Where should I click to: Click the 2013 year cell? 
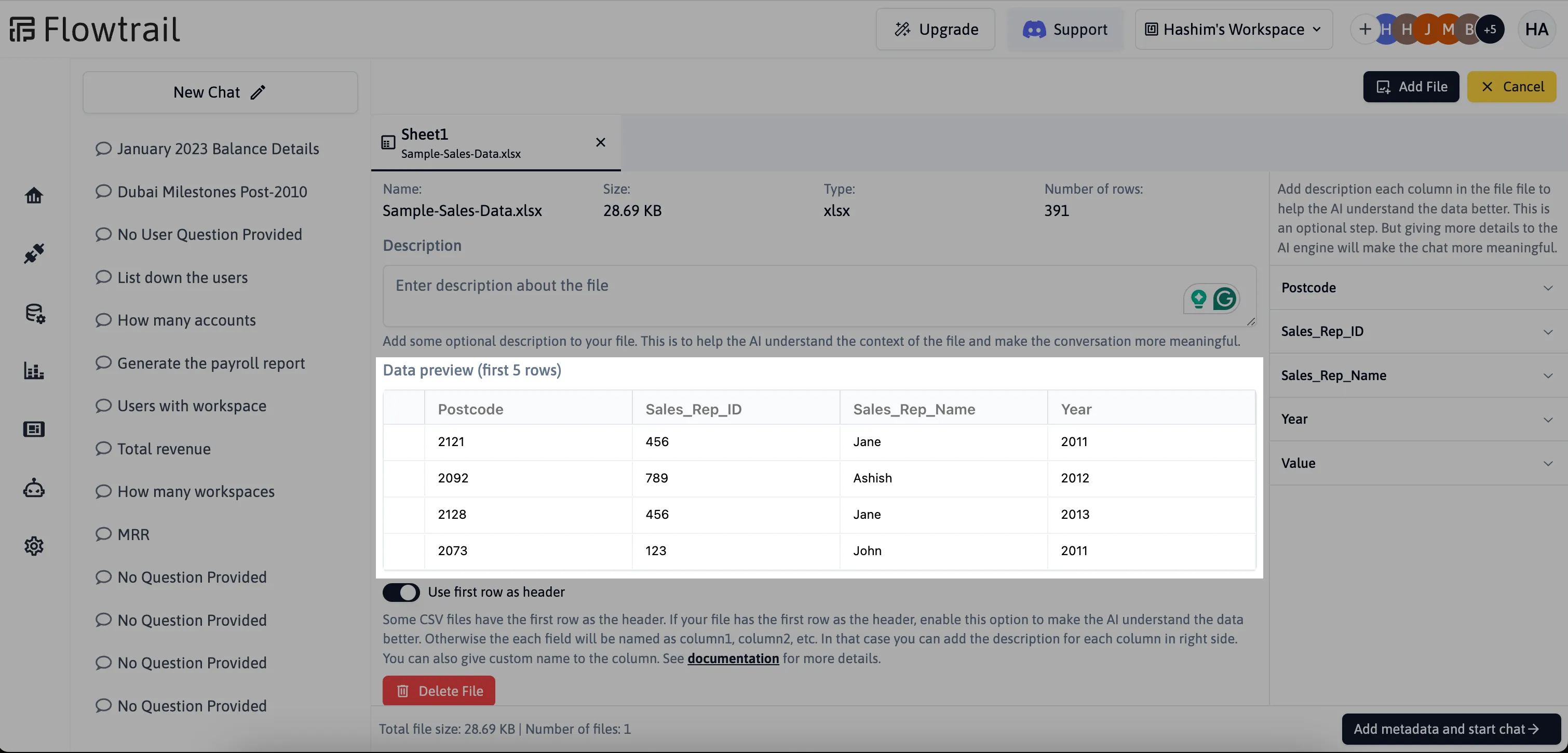[x=1151, y=515]
